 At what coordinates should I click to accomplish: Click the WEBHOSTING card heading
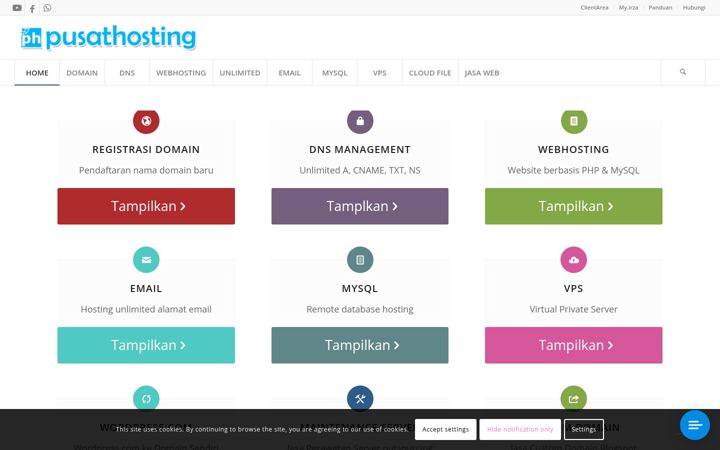(x=574, y=150)
